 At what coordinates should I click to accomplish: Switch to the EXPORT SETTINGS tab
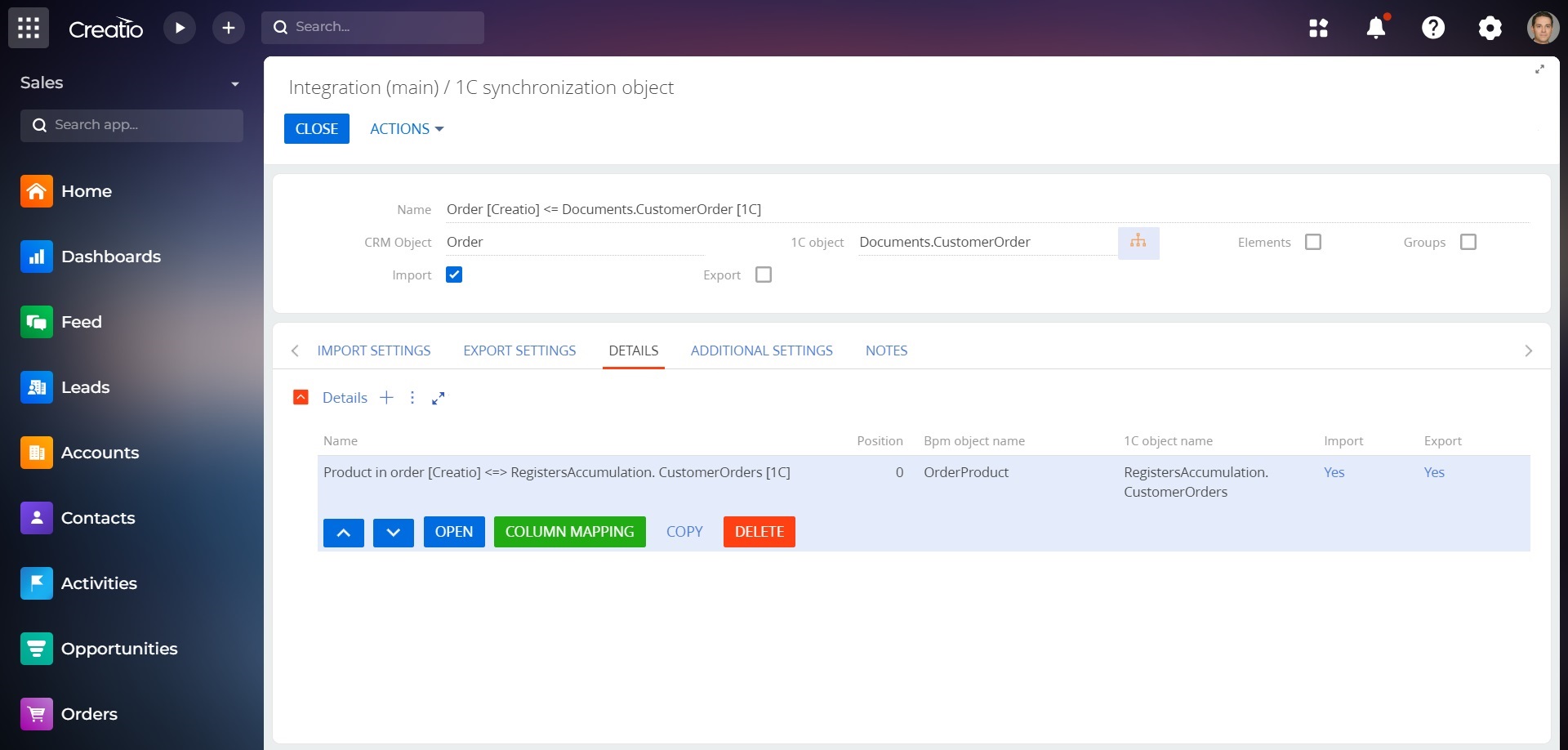pos(519,350)
